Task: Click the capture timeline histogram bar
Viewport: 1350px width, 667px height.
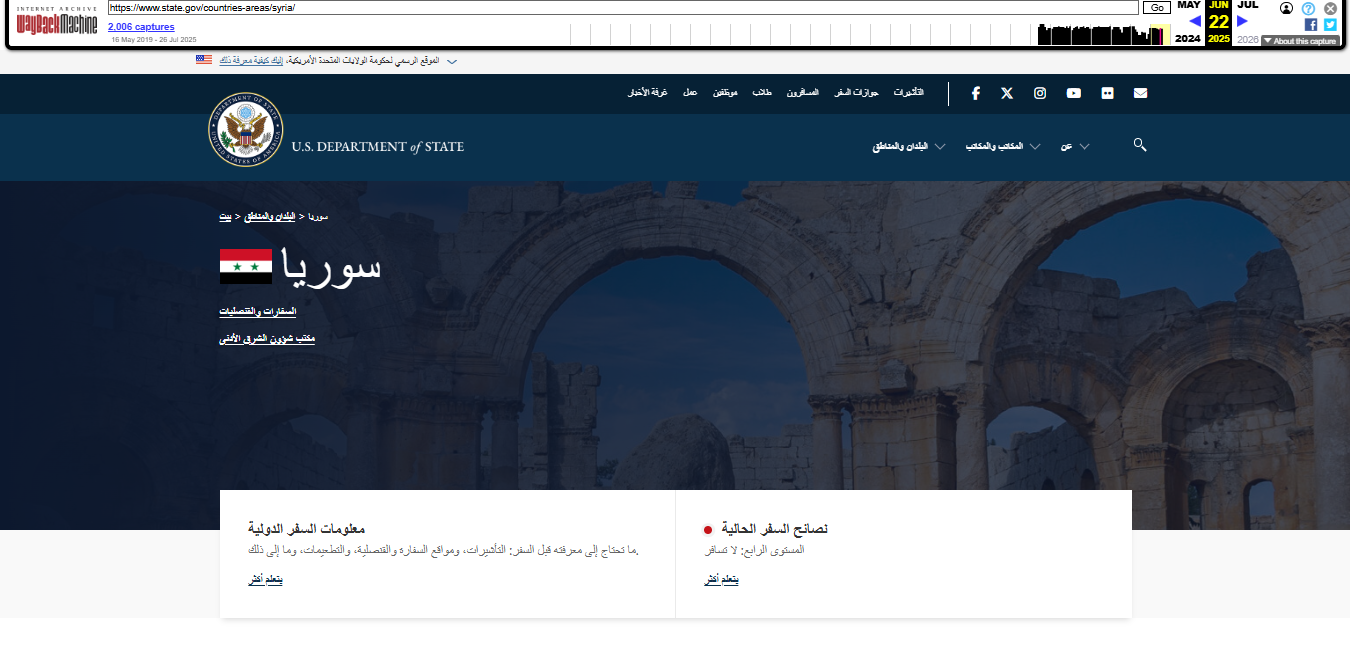Action: 1100,35
